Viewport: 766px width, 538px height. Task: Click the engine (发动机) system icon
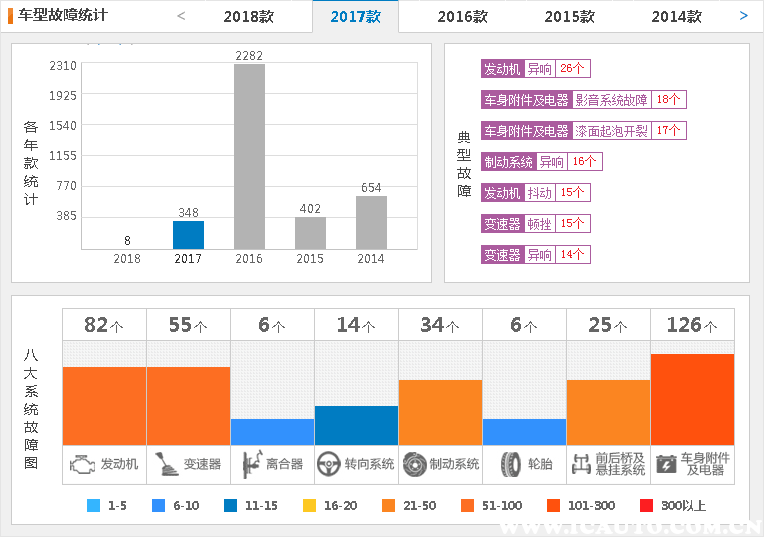tap(82, 464)
